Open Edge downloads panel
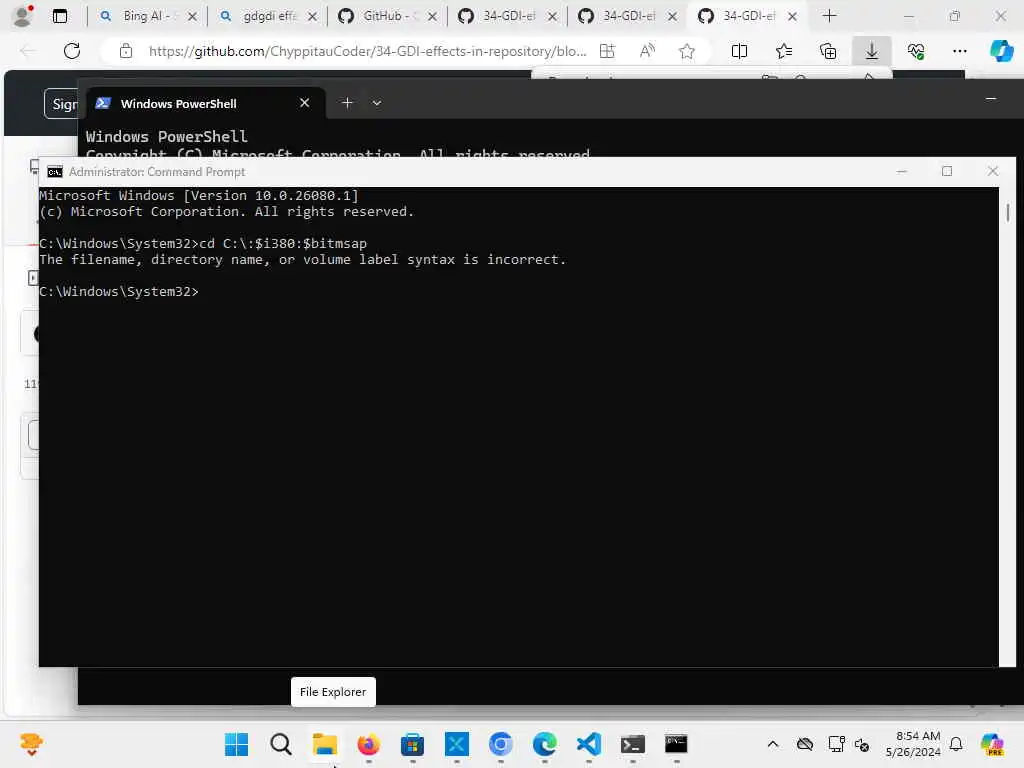The image size is (1024, 768). (872, 51)
